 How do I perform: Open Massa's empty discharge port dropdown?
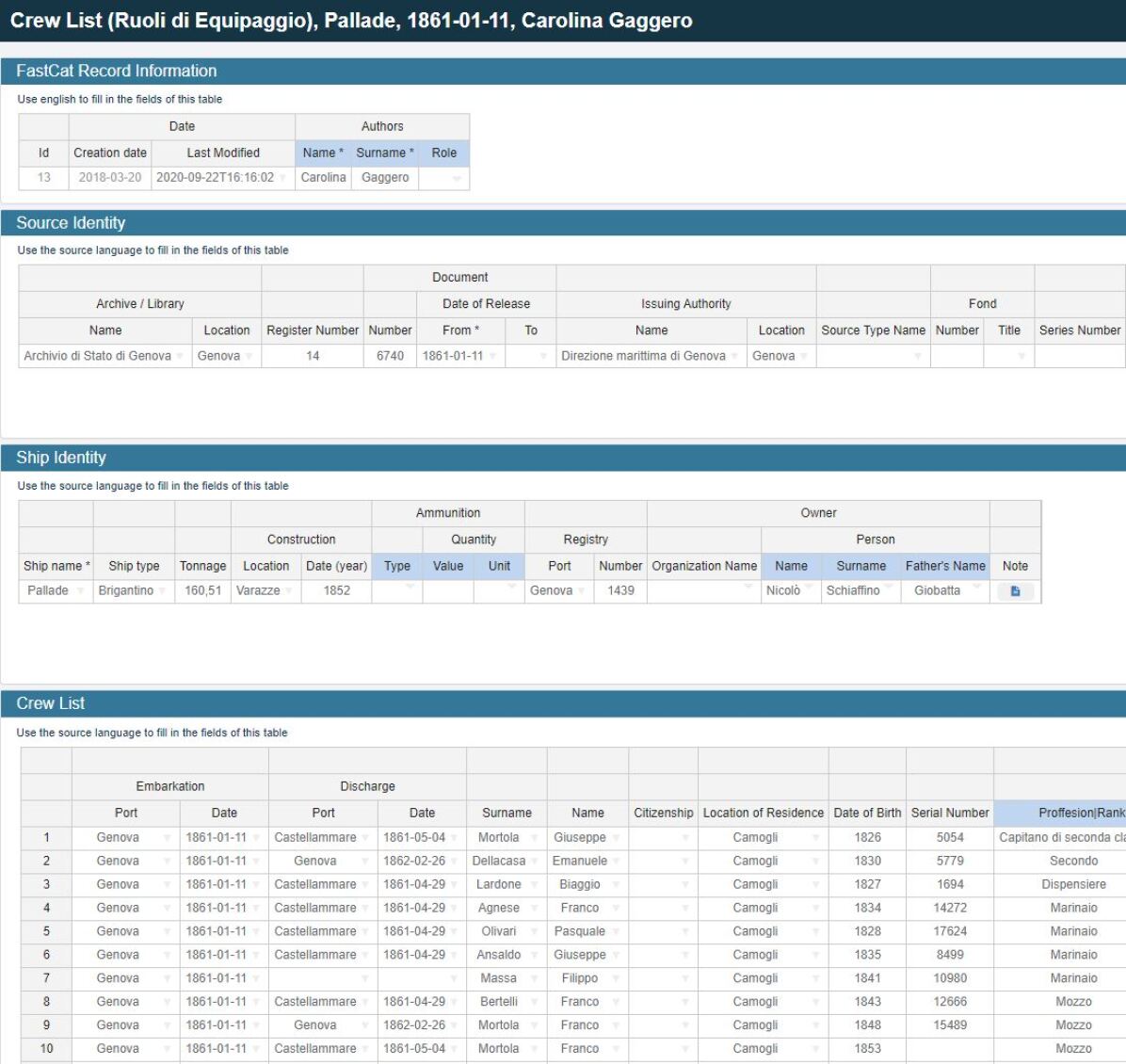click(x=364, y=978)
